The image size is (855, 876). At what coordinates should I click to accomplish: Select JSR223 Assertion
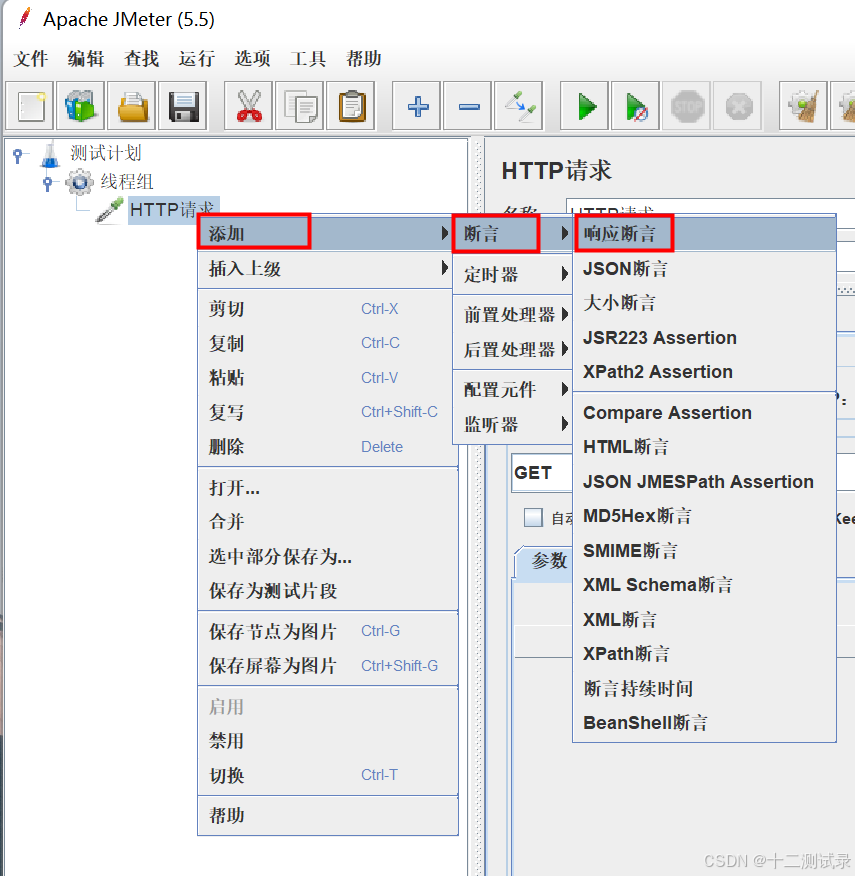pyautogui.click(x=704, y=337)
